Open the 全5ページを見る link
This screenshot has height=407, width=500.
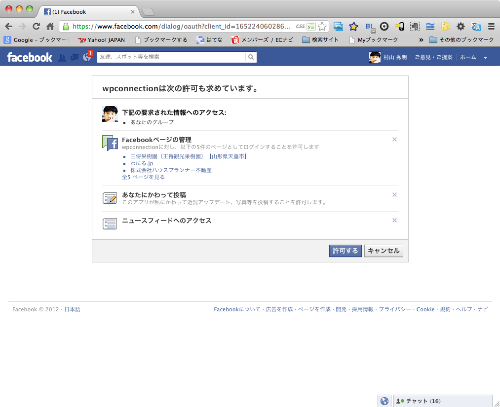point(143,177)
